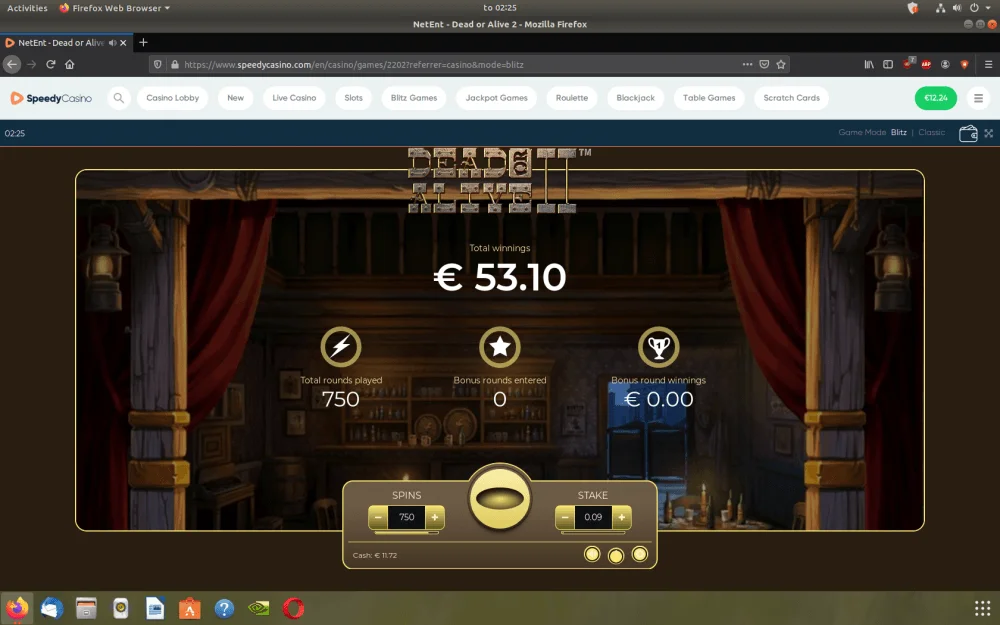Bookmark this page with star
The height and width of the screenshot is (625, 1000).
[781, 64]
